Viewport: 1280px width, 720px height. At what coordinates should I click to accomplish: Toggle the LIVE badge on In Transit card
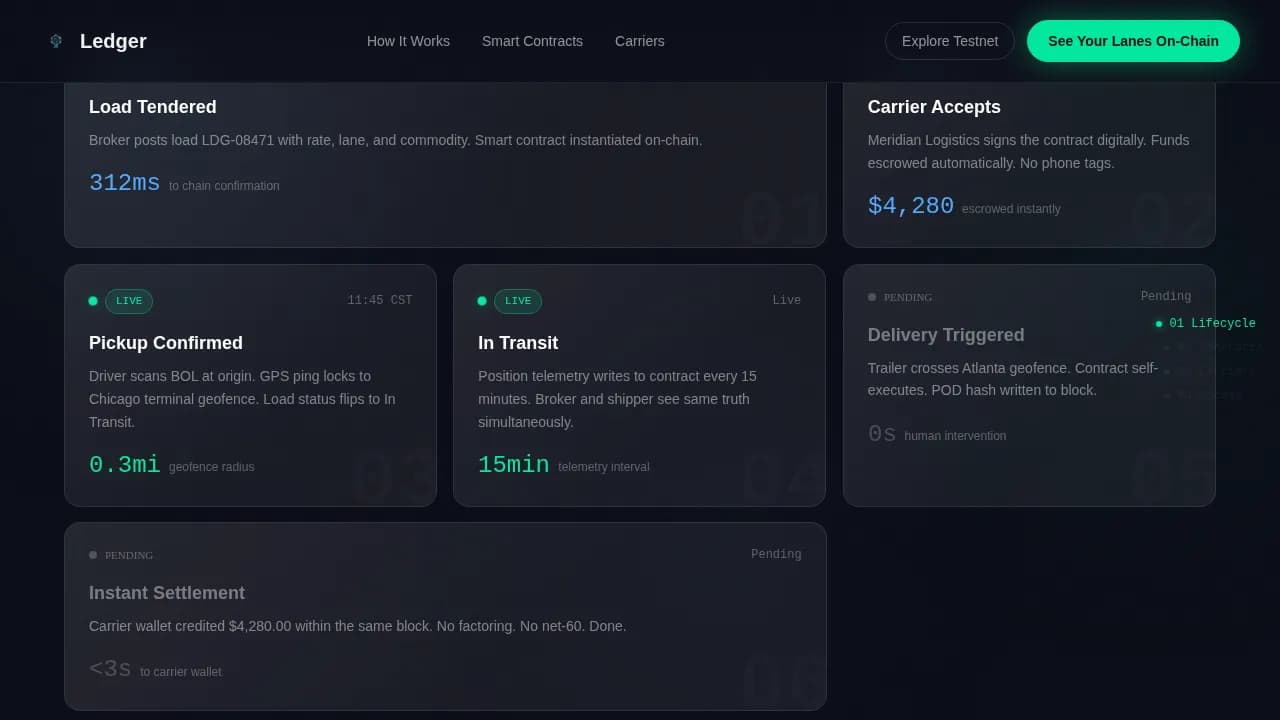click(x=518, y=300)
